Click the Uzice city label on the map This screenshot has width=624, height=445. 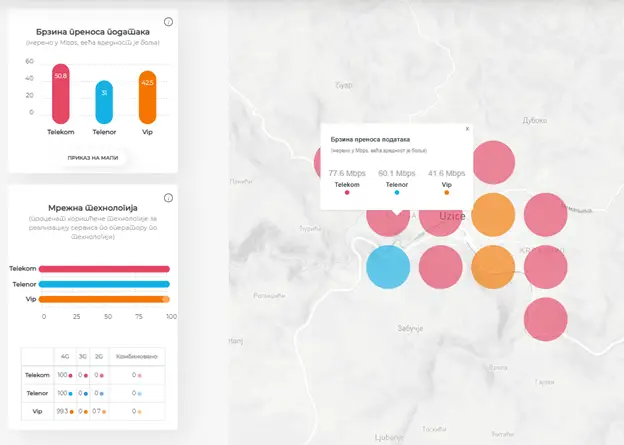[452, 216]
